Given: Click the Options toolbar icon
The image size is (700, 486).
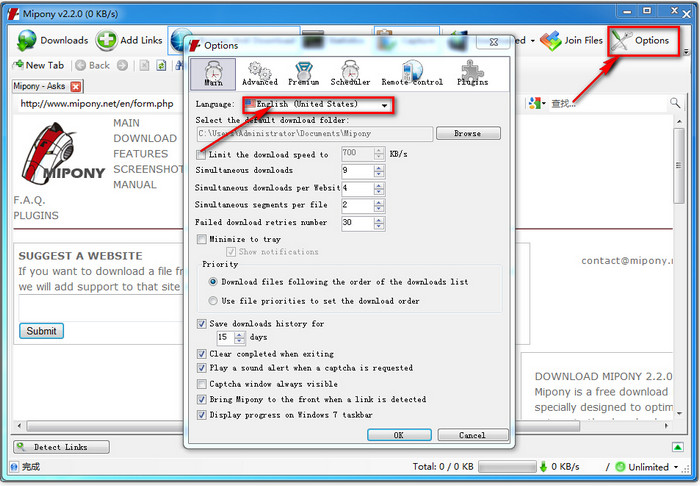Looking at the screenshot, I should (622, 40).
